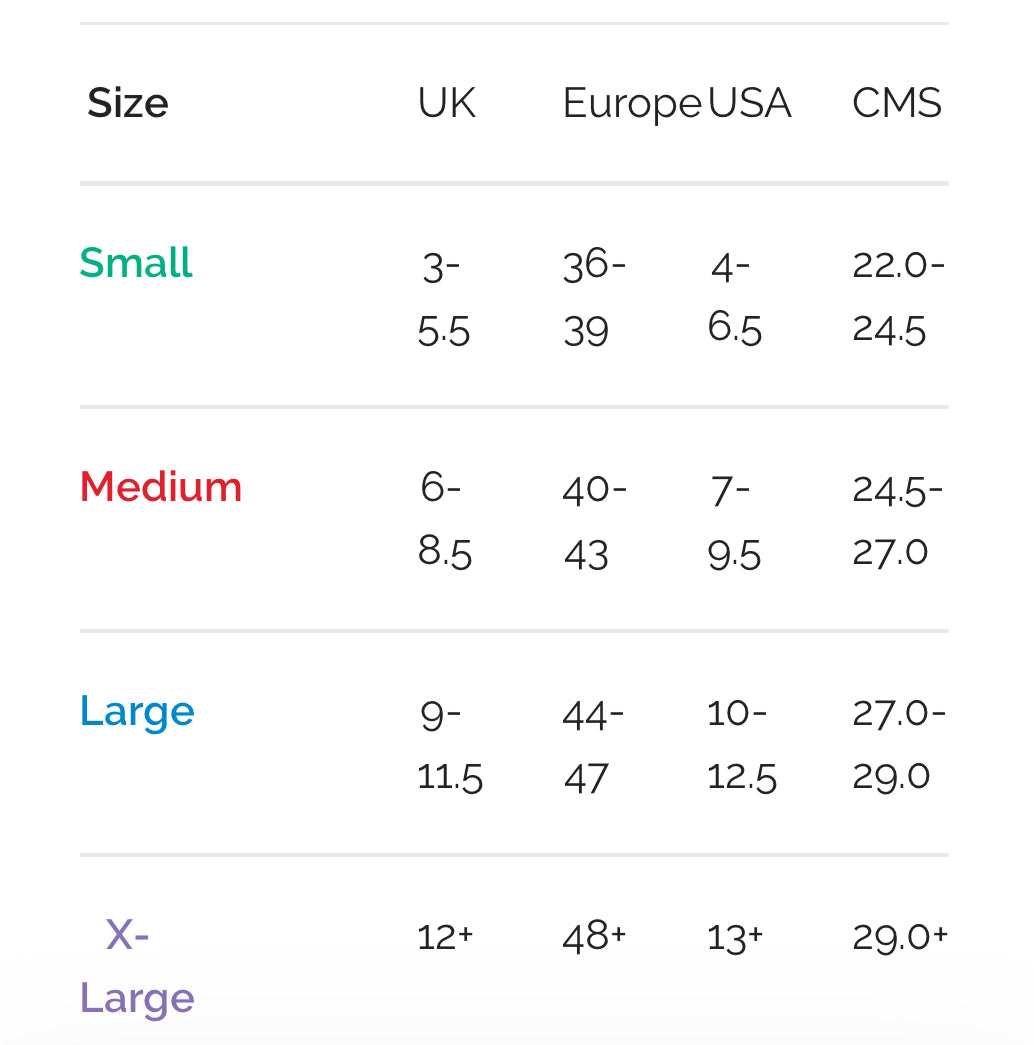
Task: Click the Medium CMS 24.5-27.0 cell
Action: [x=897, y=521]
